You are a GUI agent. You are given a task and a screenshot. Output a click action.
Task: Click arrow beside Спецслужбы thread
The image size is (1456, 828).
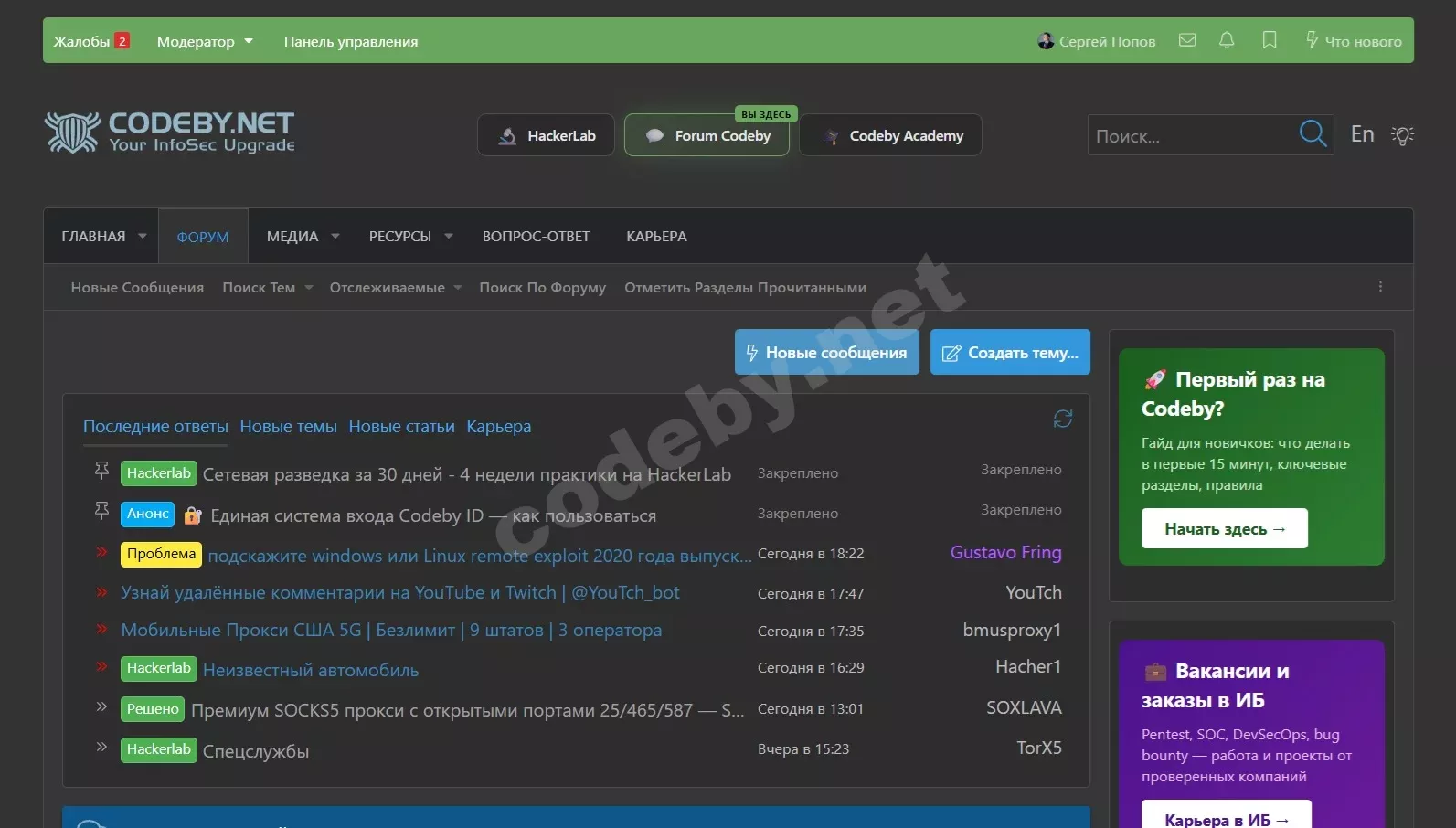click(x=101, y=747)
